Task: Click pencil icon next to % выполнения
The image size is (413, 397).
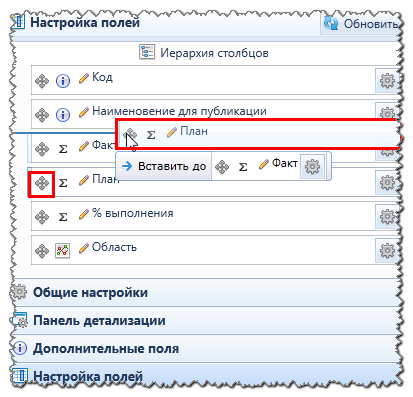Action: tap(84, 214)
